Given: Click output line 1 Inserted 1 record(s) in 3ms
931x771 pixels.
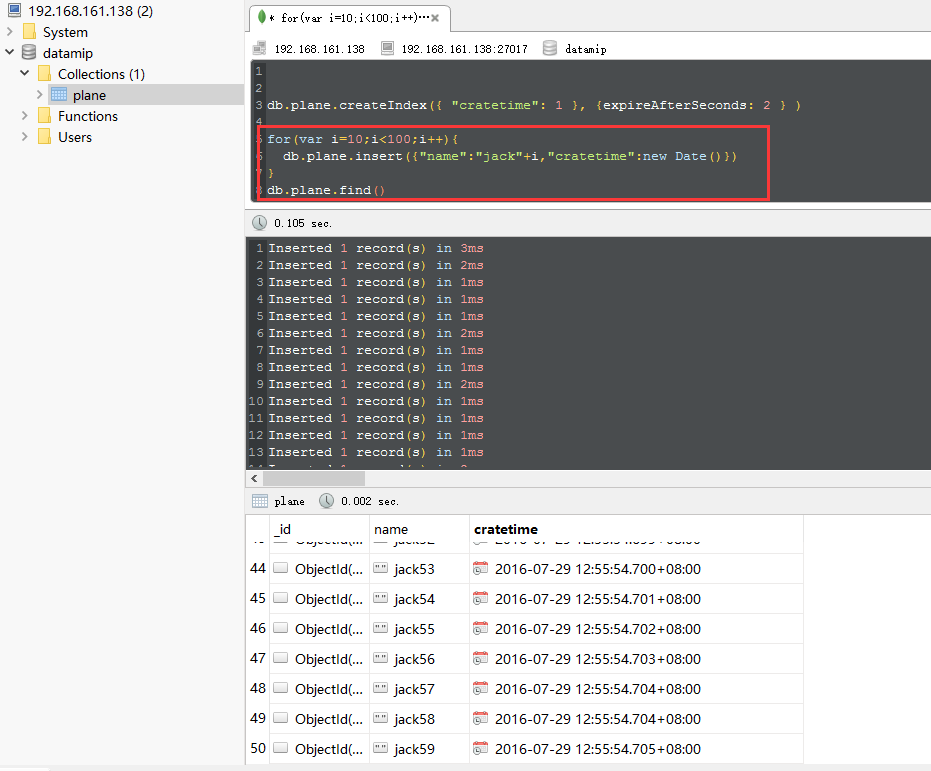Looking at the screenshot, I should point(376,248).
